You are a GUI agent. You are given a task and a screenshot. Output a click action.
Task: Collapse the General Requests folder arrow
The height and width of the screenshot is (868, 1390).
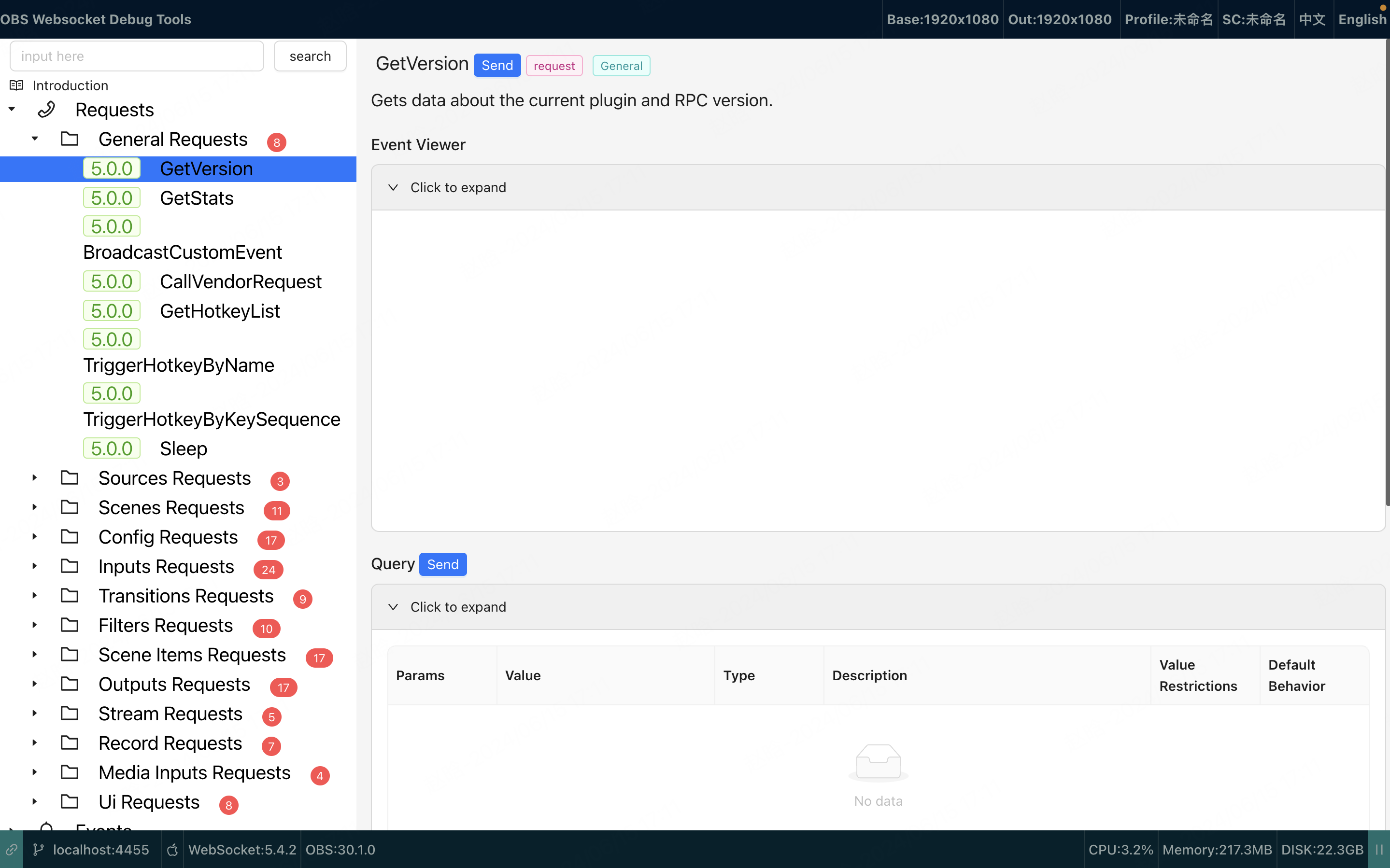click(x=35, y=139)
